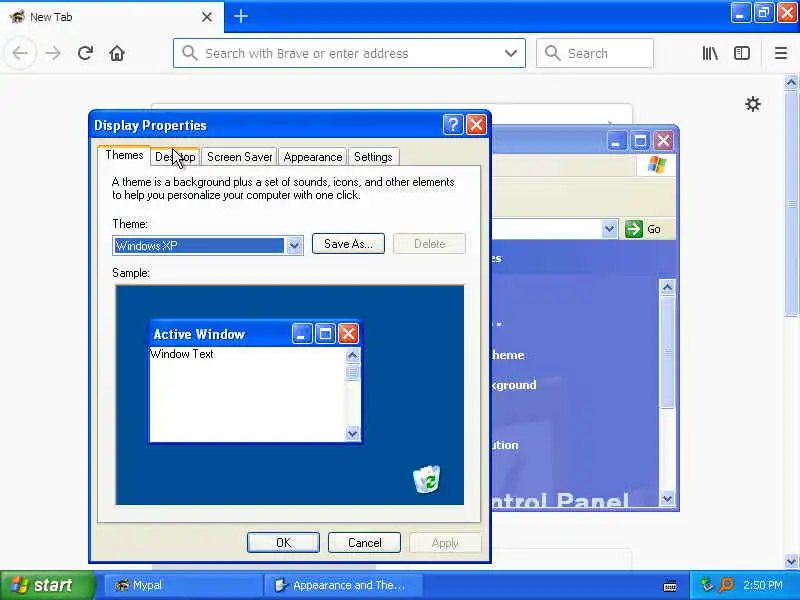The height and width of the screenshot is (600, 800).
Task: Click the green Go arrow in Control Panel window
Action: point(634,229)
